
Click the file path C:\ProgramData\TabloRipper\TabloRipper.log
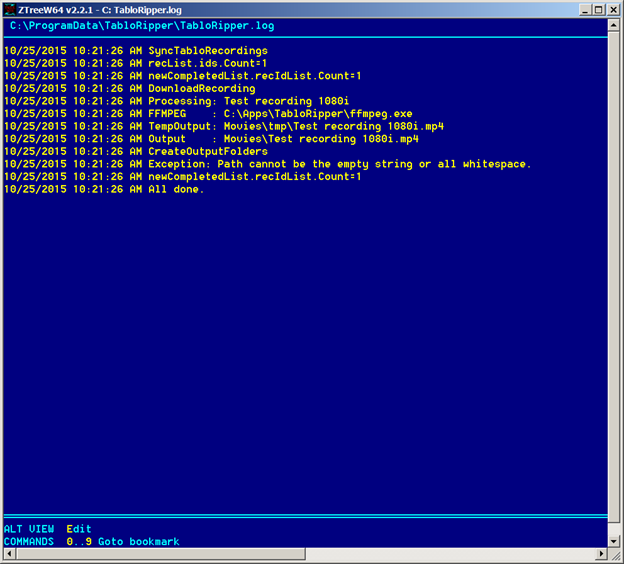[142, 26]
